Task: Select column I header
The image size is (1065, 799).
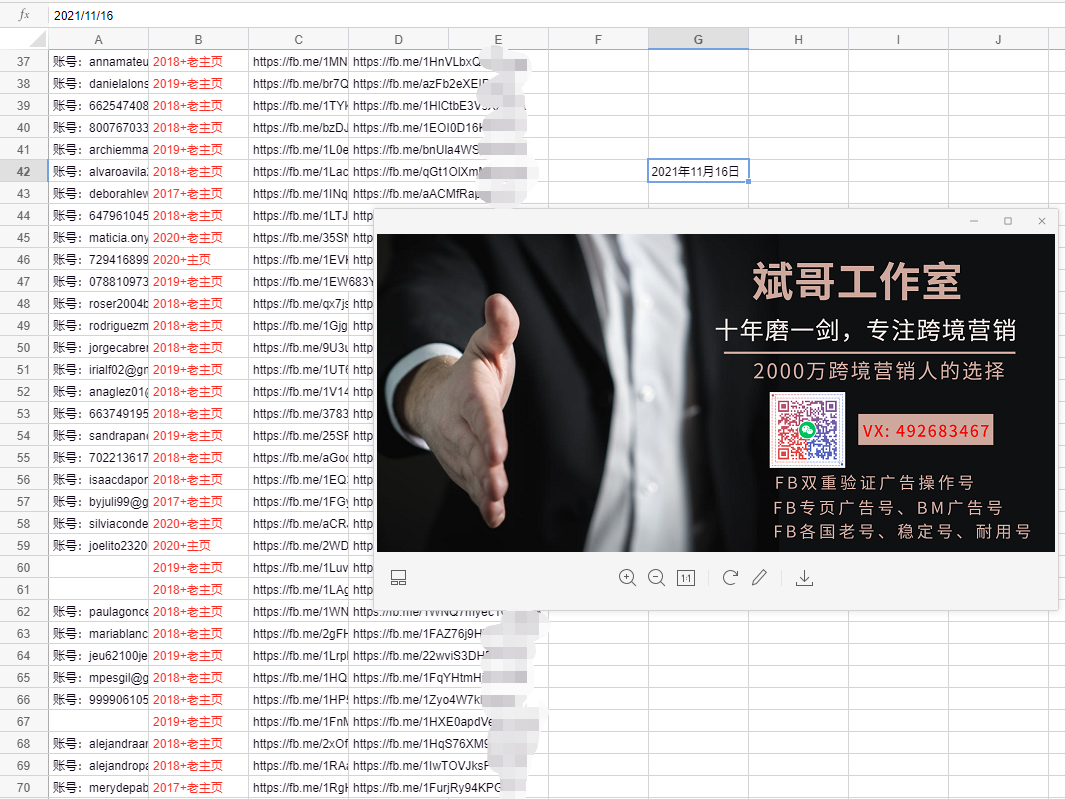Action: 899,39
